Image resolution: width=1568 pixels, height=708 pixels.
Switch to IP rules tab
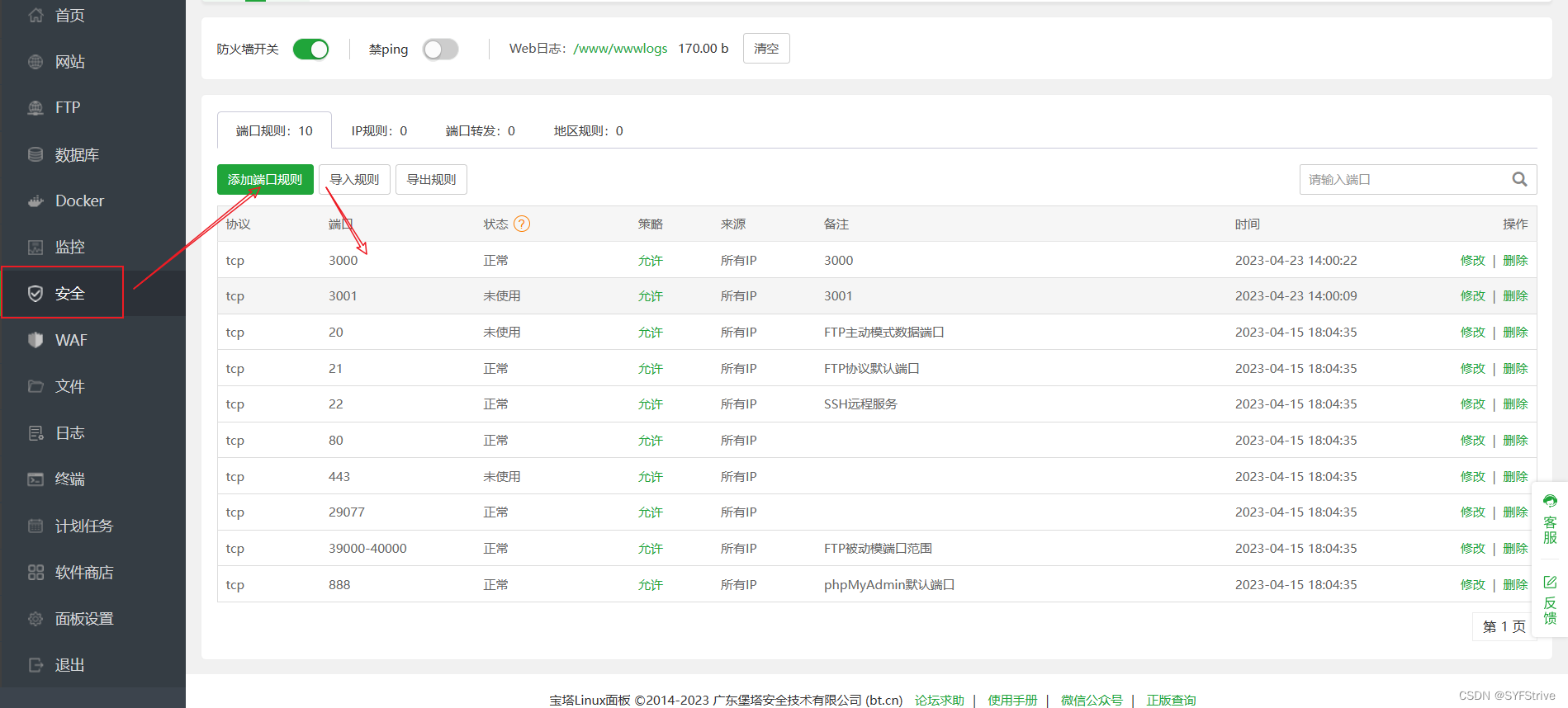pyautogui.click(x=379, y=130)
